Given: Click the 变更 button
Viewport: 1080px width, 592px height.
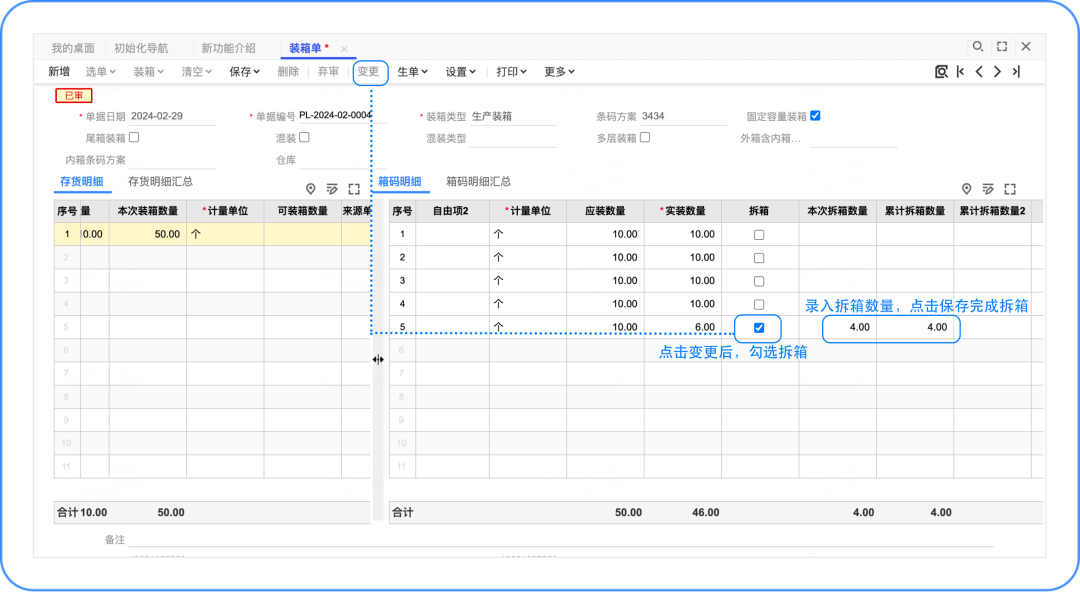Looking at the screenshot, I should [x=369, y=72].
